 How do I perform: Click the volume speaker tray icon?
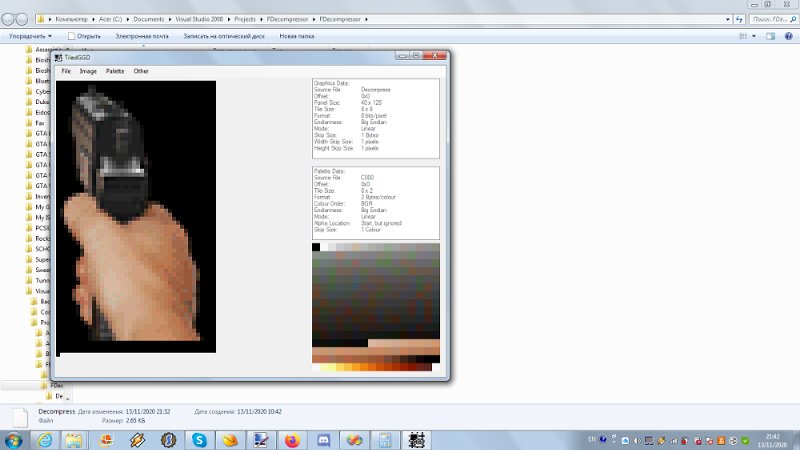tap(637, 440)
